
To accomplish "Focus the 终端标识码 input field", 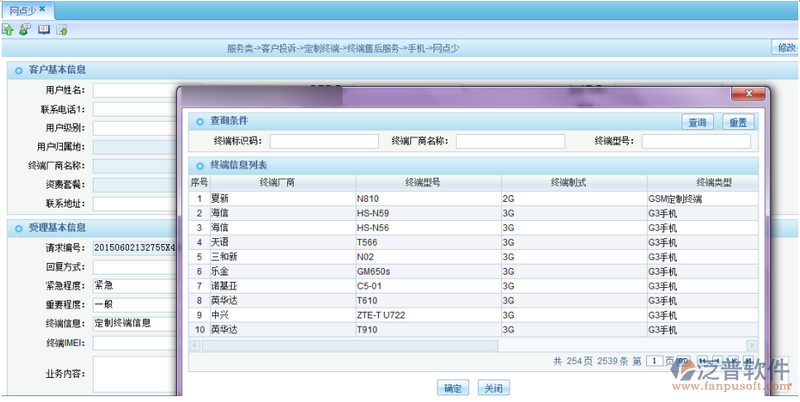I will [x=324, y=142].
